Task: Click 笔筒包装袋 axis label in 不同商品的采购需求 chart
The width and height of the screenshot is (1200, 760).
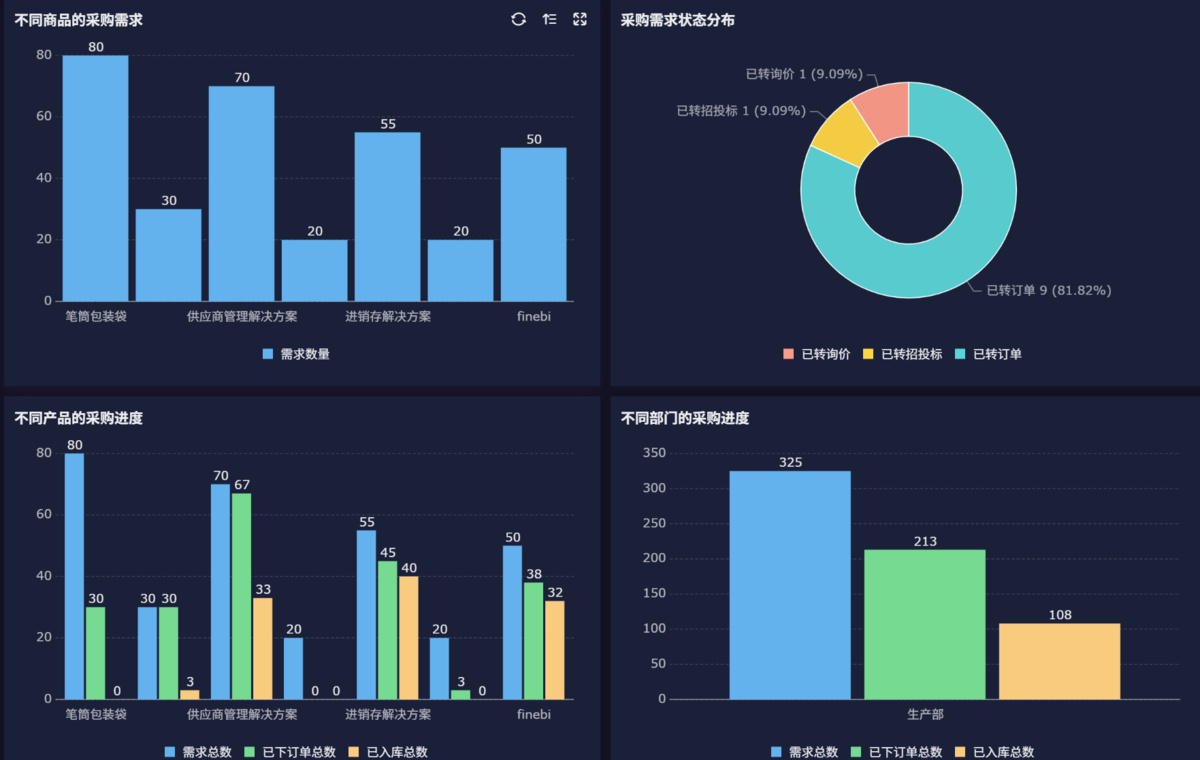Action: pos(96,316)
